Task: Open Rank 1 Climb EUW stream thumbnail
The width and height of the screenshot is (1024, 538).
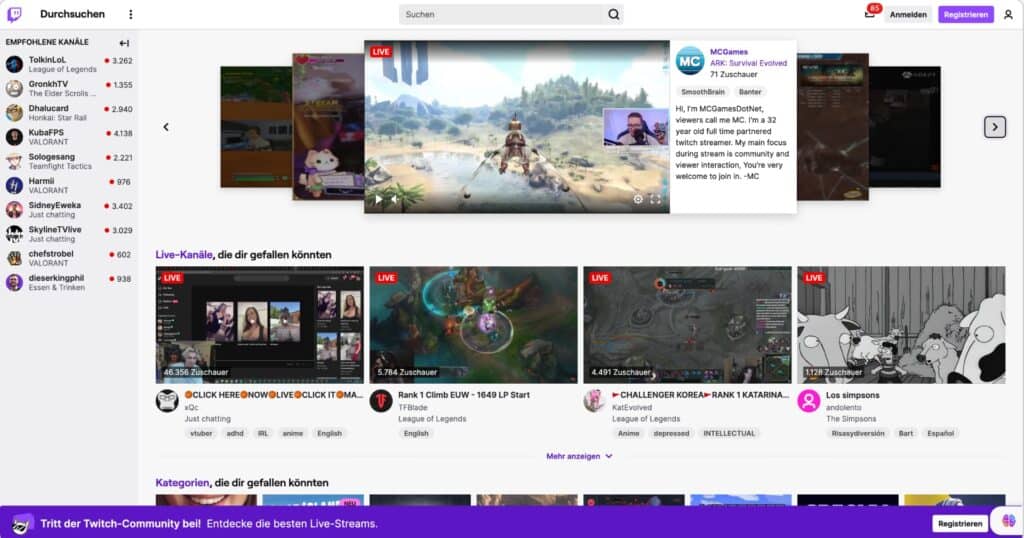Action: [473, 324]
